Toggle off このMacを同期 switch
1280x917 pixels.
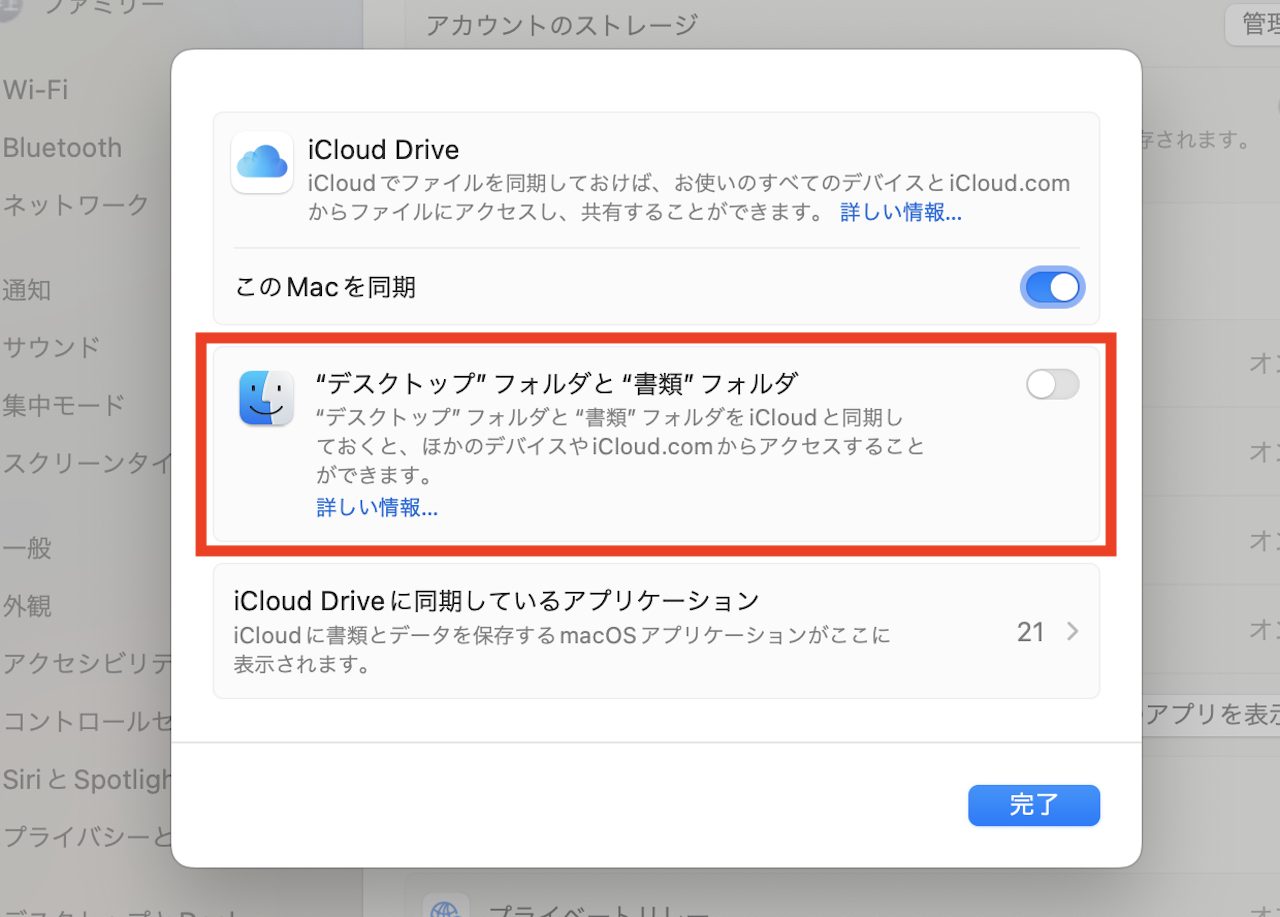[x=1052, y=288]
